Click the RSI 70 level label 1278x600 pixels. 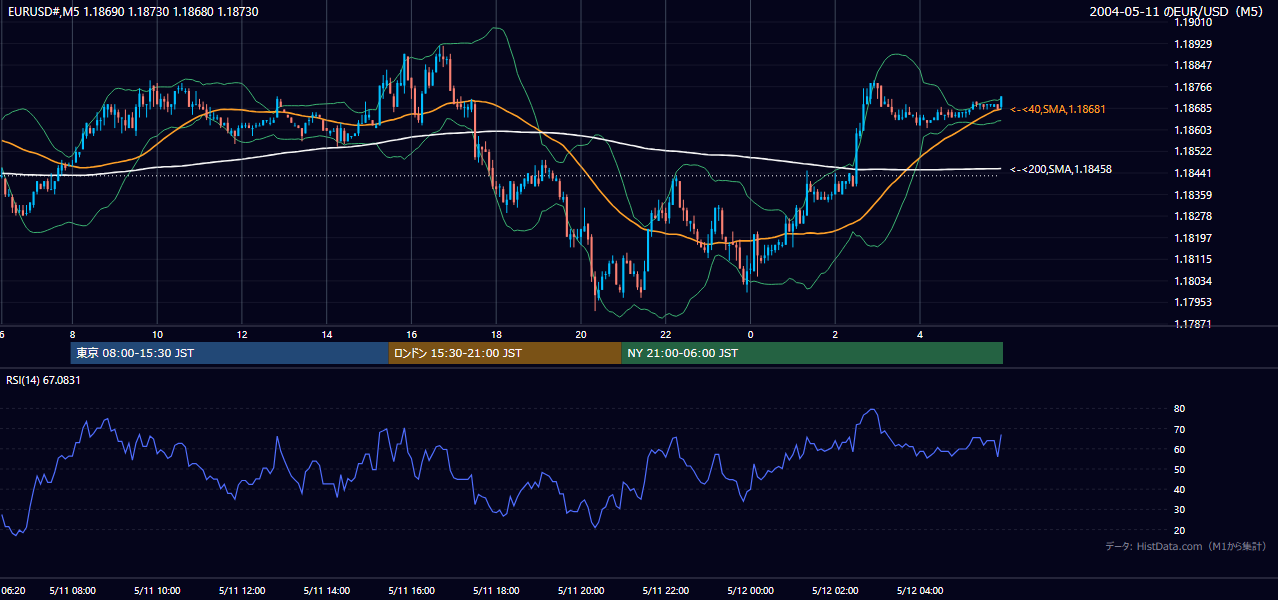[x=1179, y=429]
